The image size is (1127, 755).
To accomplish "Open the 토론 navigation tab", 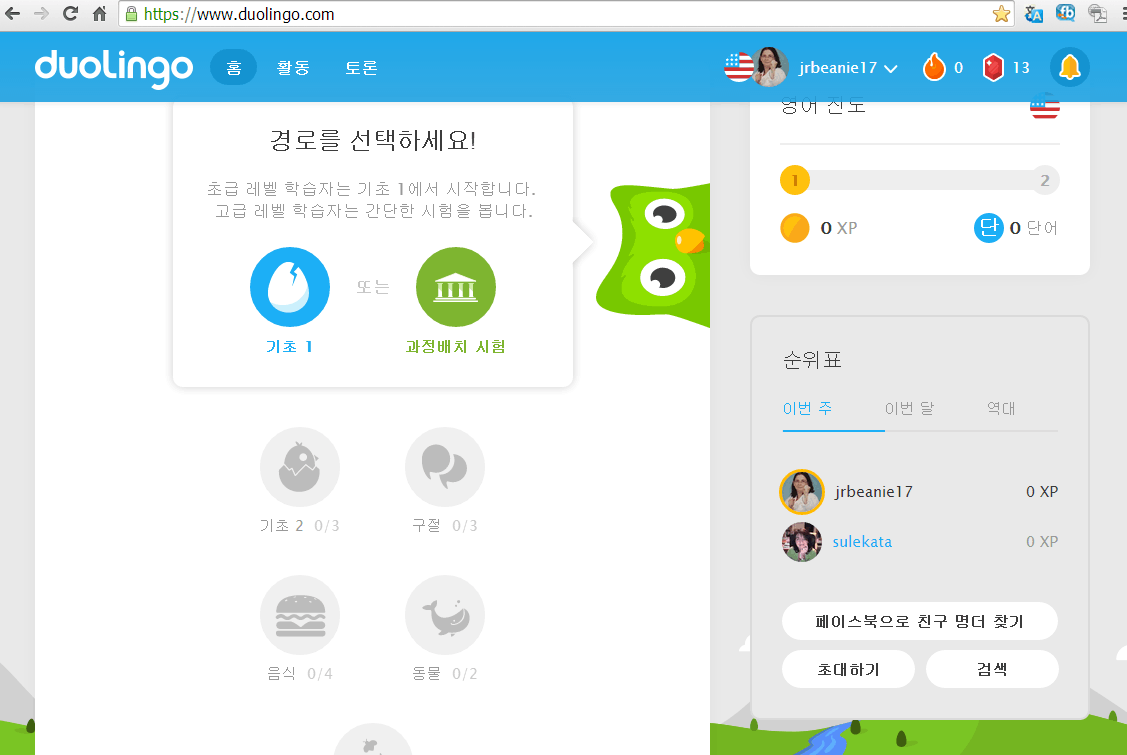I will pos(361,68).
